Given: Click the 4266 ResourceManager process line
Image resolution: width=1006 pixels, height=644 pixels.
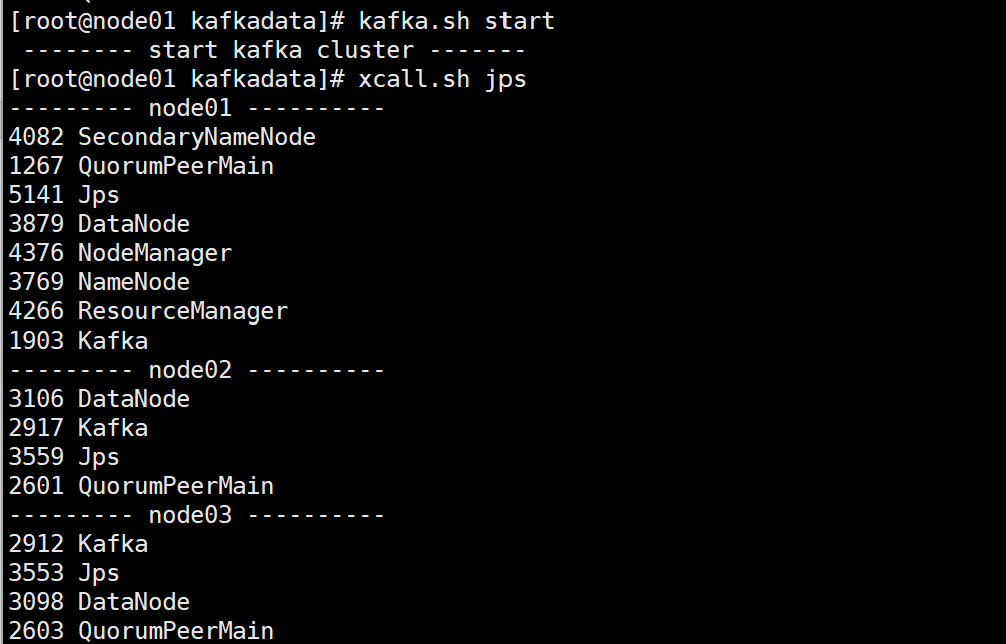Looking at the screenshot, I should (x=148, y=311).
